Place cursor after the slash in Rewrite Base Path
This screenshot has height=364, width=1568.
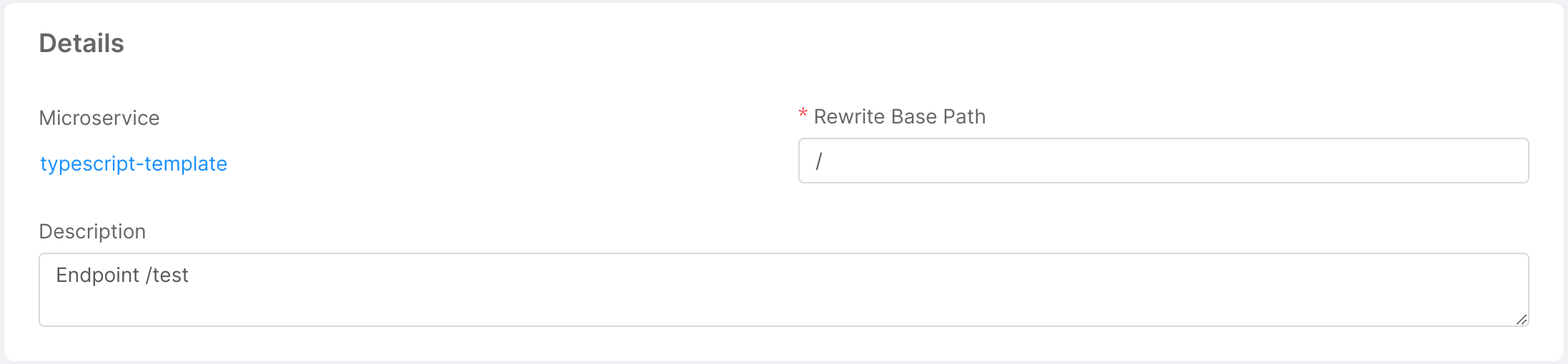pos(824,161)
